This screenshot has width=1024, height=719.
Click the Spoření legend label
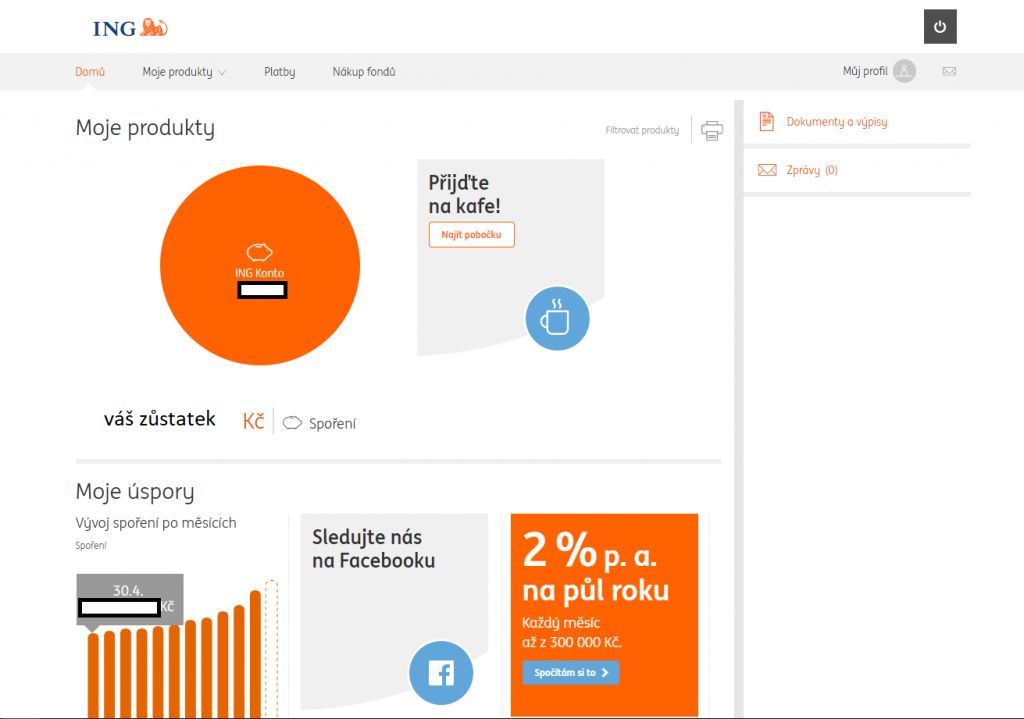pyautogui.click(x=332, y=423)
